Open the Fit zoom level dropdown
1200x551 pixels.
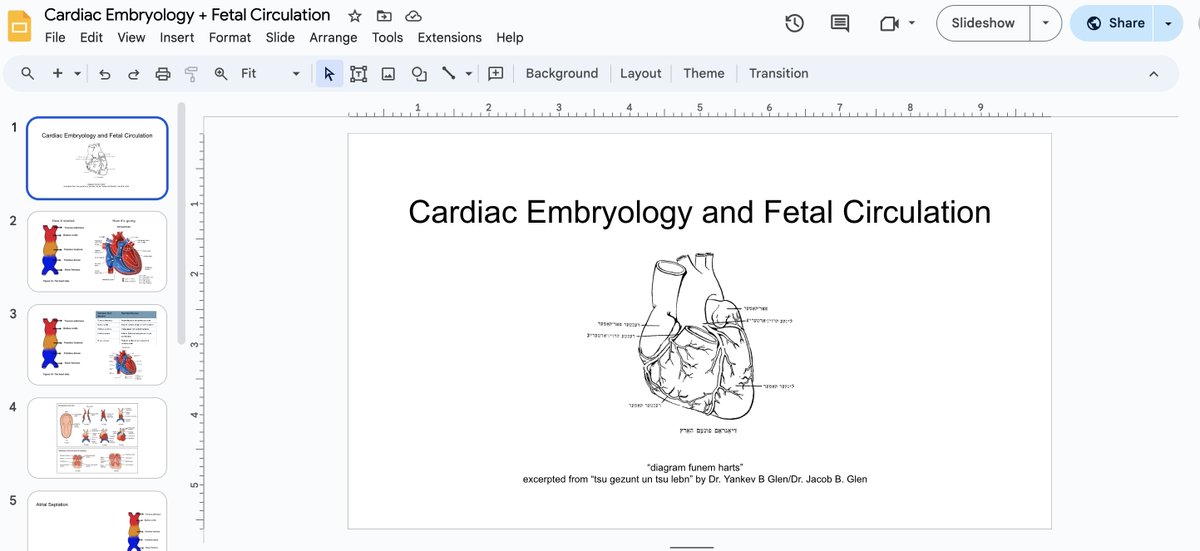click(x=270, y=73)
